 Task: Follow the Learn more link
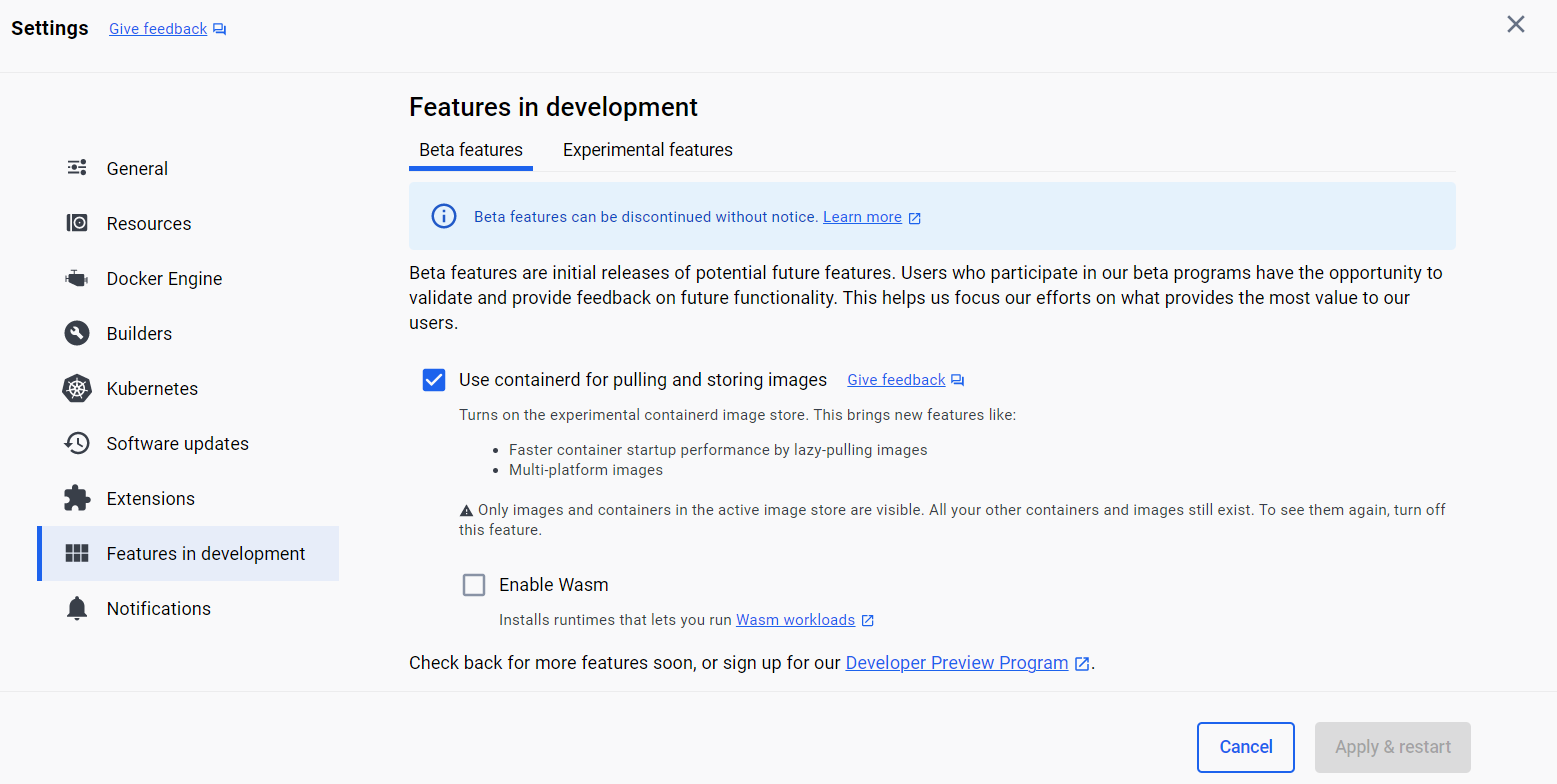tap(862, 217)
